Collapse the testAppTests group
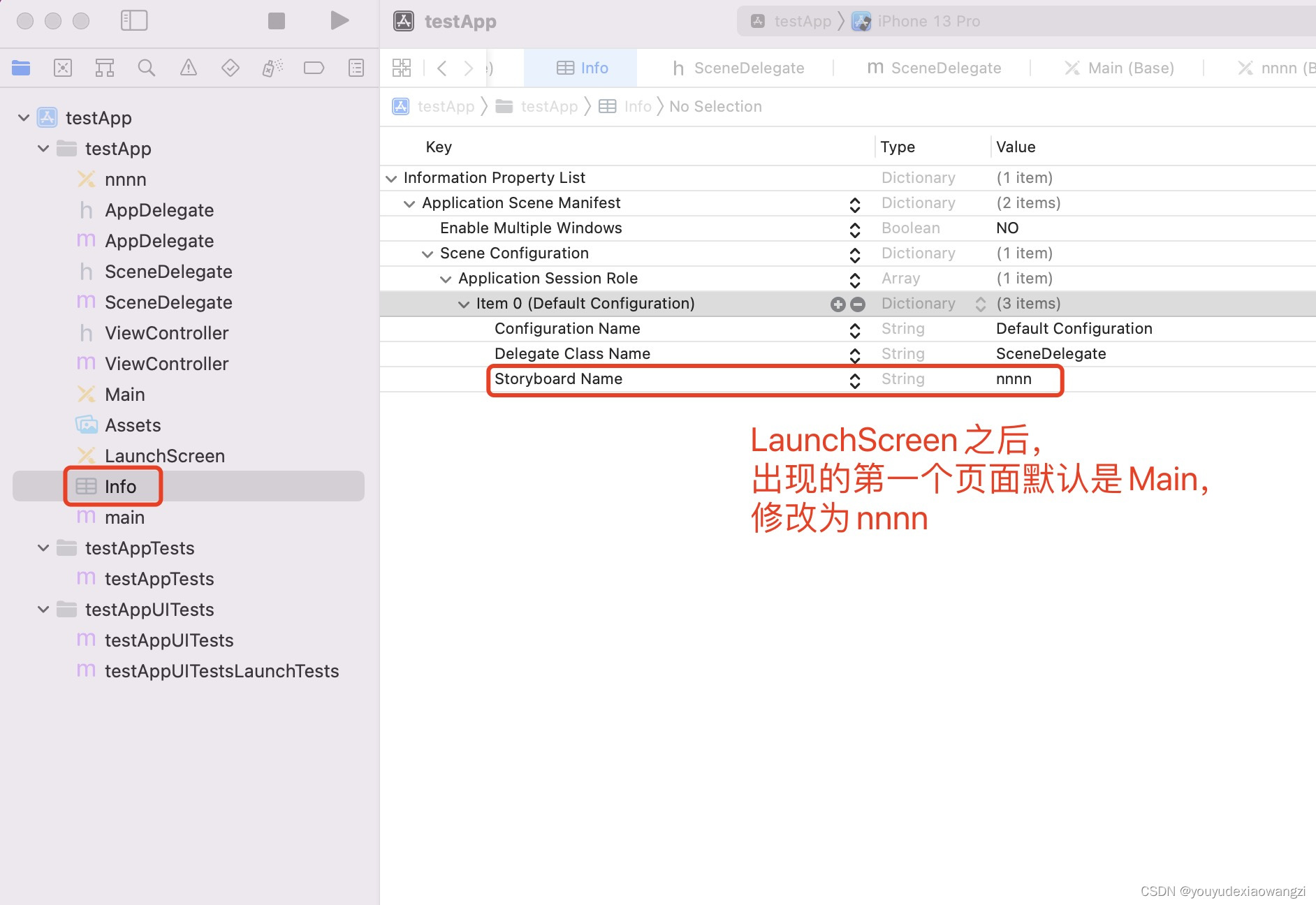 43,547
